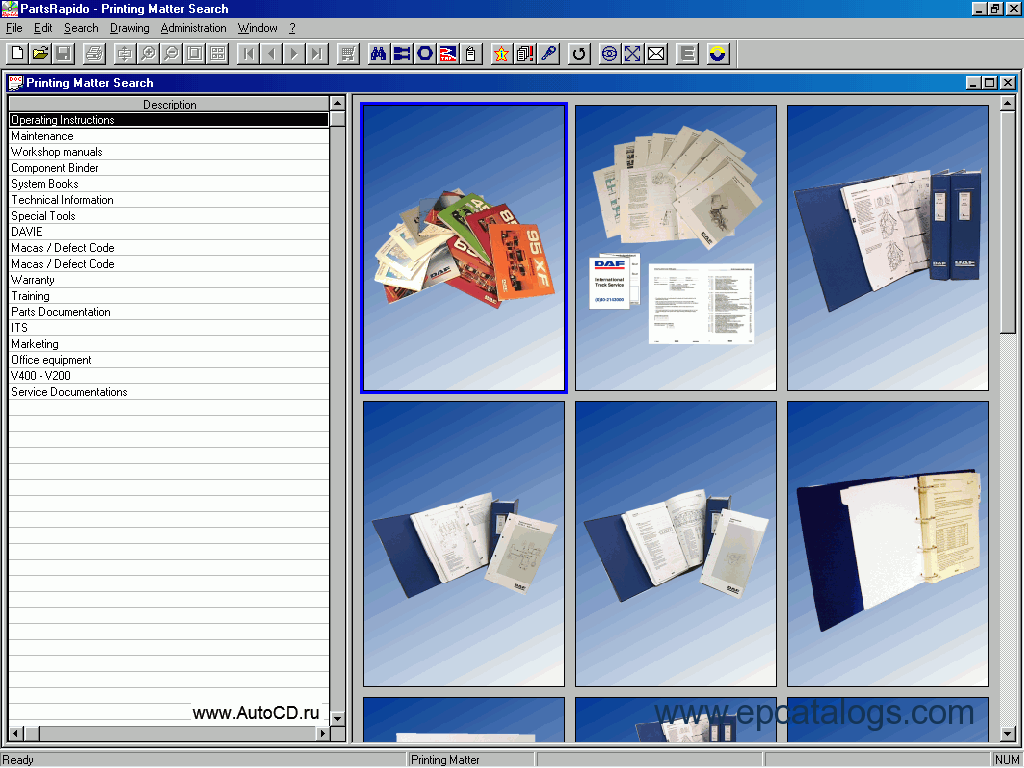The image size is (1024, 768).
Task: Click the blue round target toolbar icon
Action: 609,54
